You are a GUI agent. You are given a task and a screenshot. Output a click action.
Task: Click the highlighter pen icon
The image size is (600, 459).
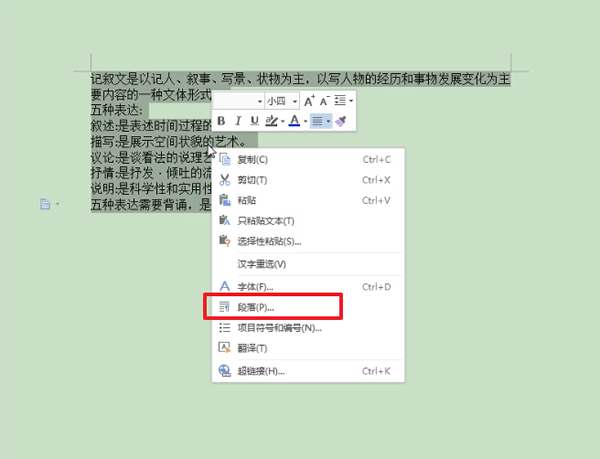[271, 121]
